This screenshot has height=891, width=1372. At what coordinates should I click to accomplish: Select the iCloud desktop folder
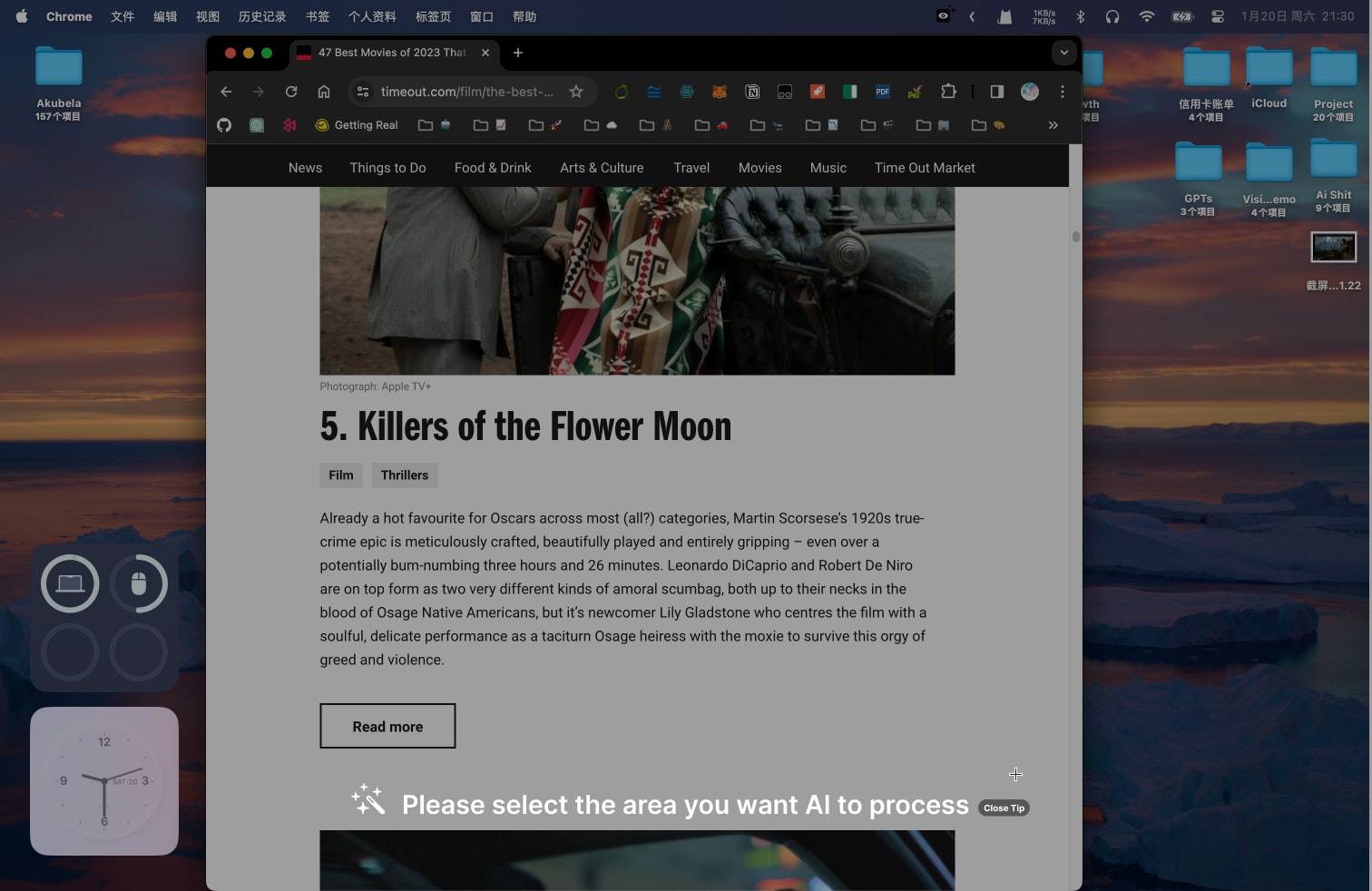(x=1269, y=77)
